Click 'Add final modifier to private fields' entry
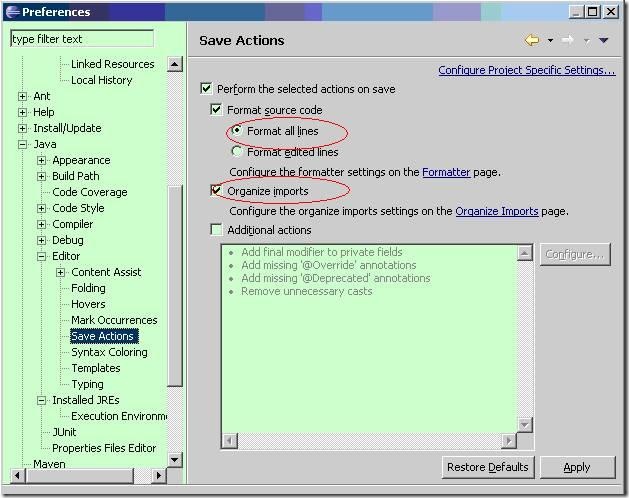 (322, 252)
